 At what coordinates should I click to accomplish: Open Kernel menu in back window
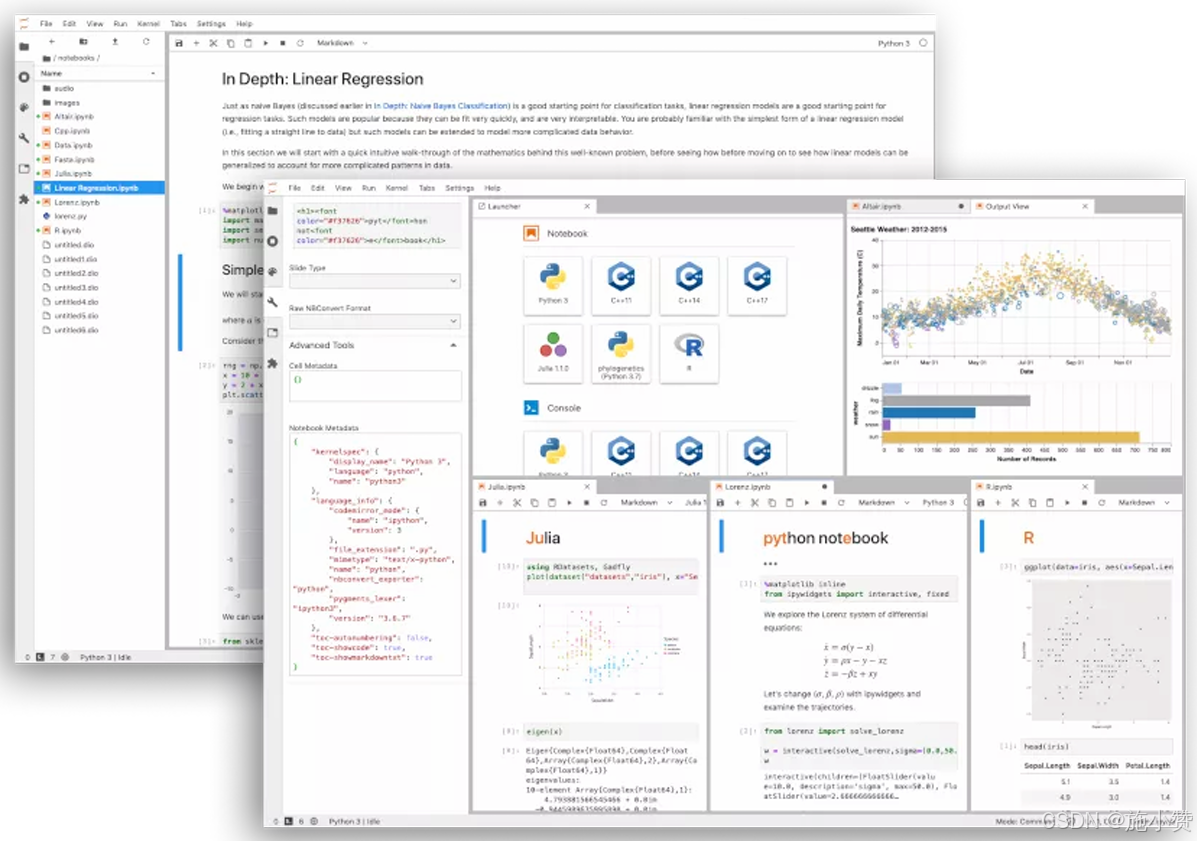[x=148, y=24]
